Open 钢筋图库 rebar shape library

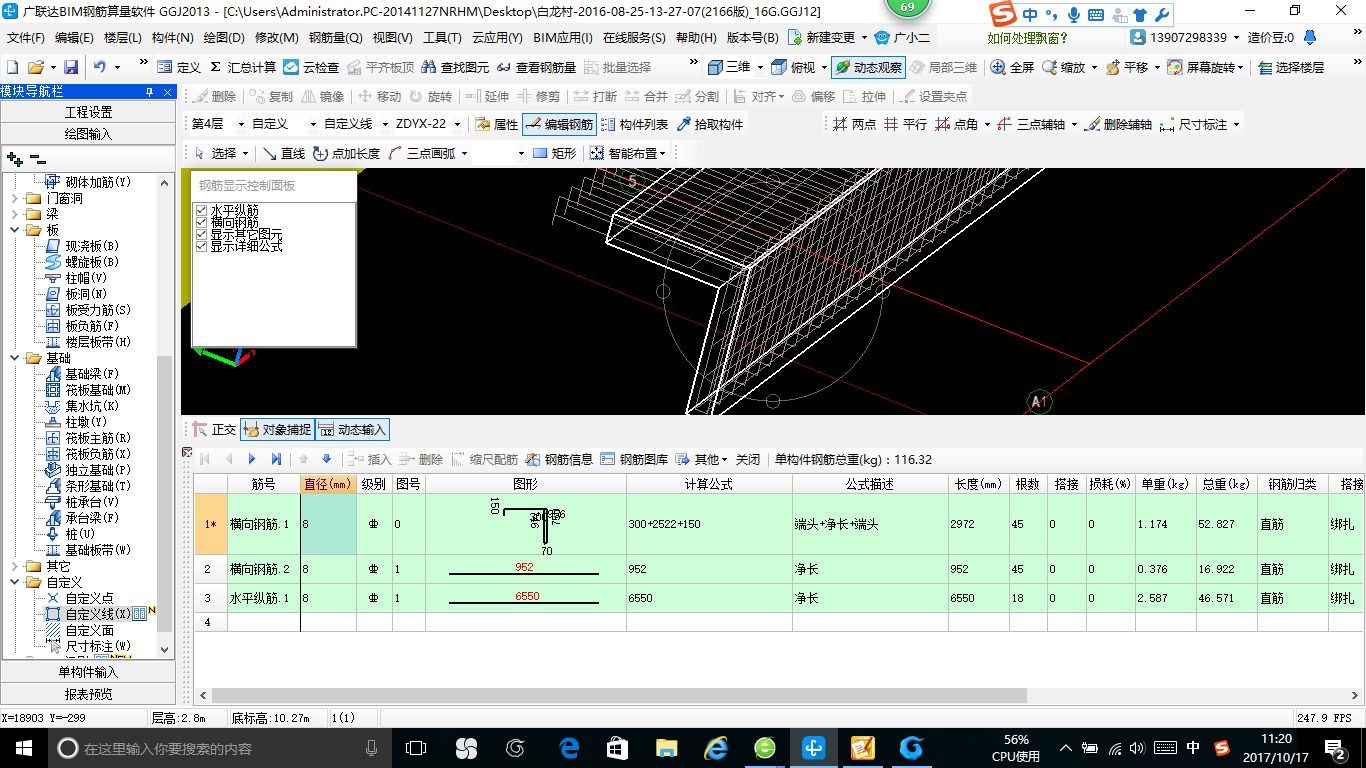click(634, 459)
